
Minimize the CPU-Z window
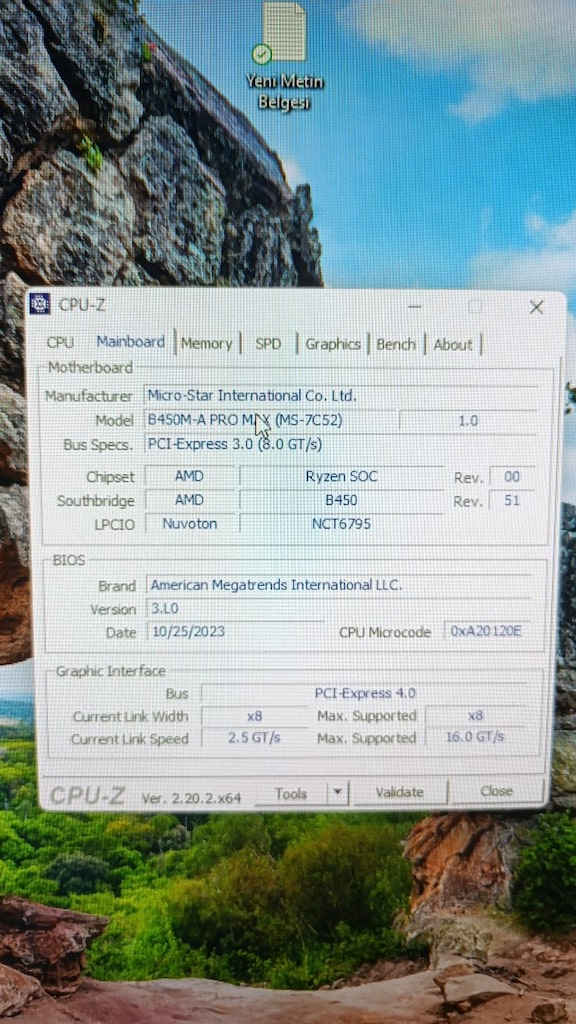click(x=415, y=306)
